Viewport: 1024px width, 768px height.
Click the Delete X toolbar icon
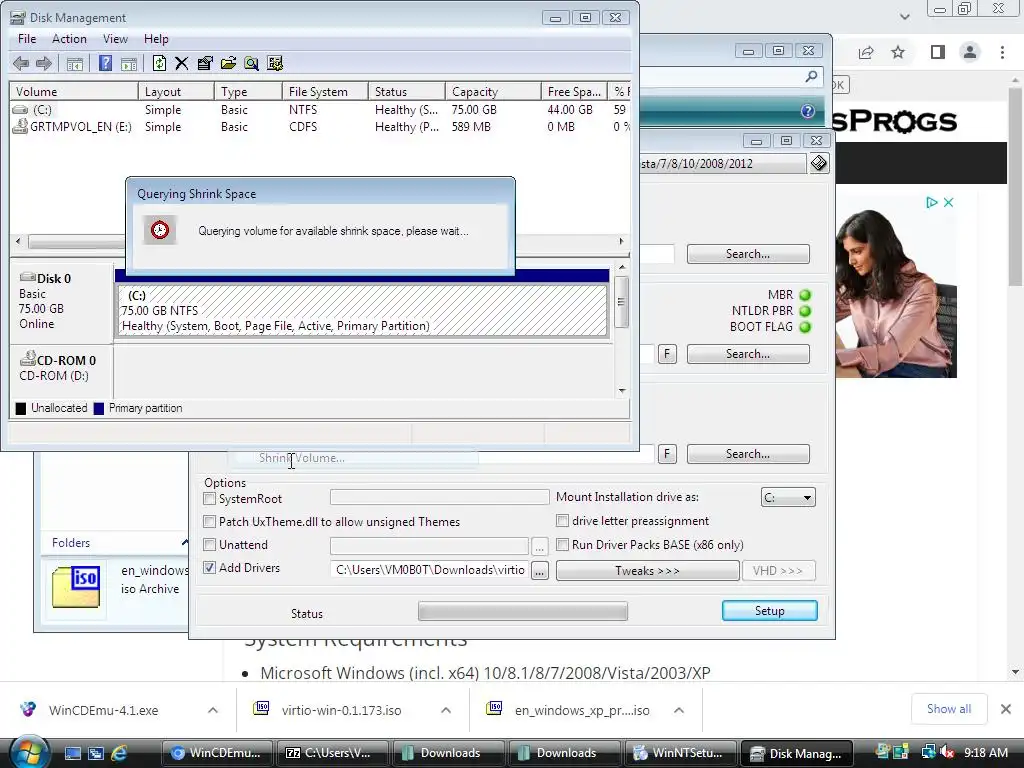tap(182, 63)
